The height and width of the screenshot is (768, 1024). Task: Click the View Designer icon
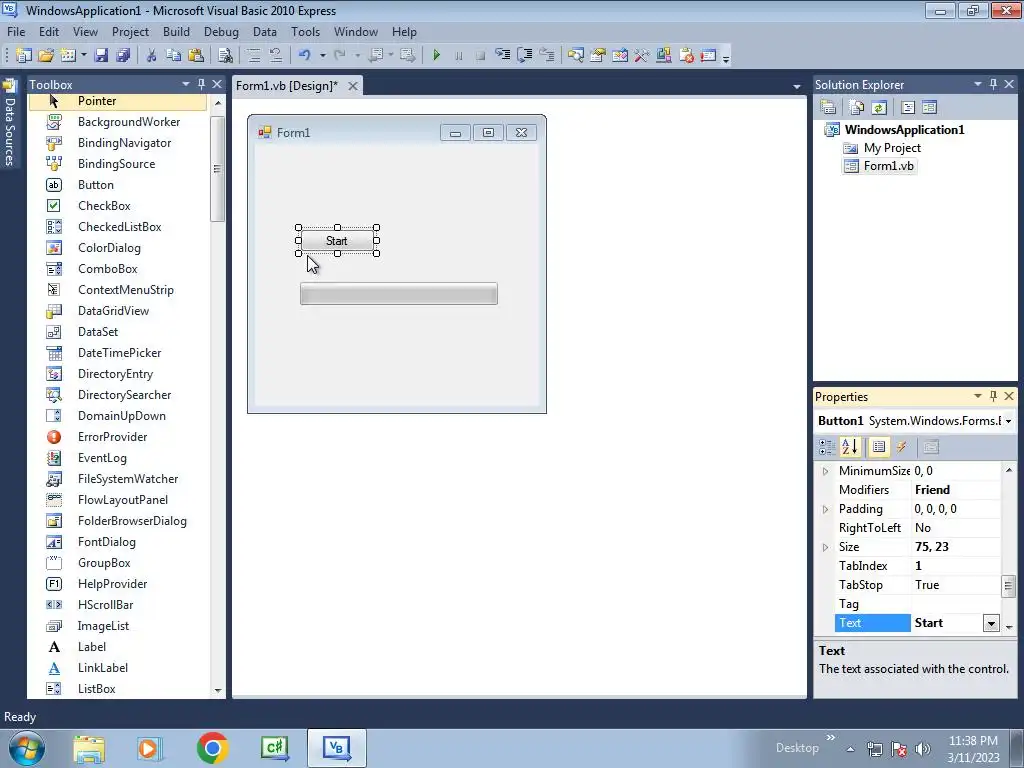coord(929,107)
